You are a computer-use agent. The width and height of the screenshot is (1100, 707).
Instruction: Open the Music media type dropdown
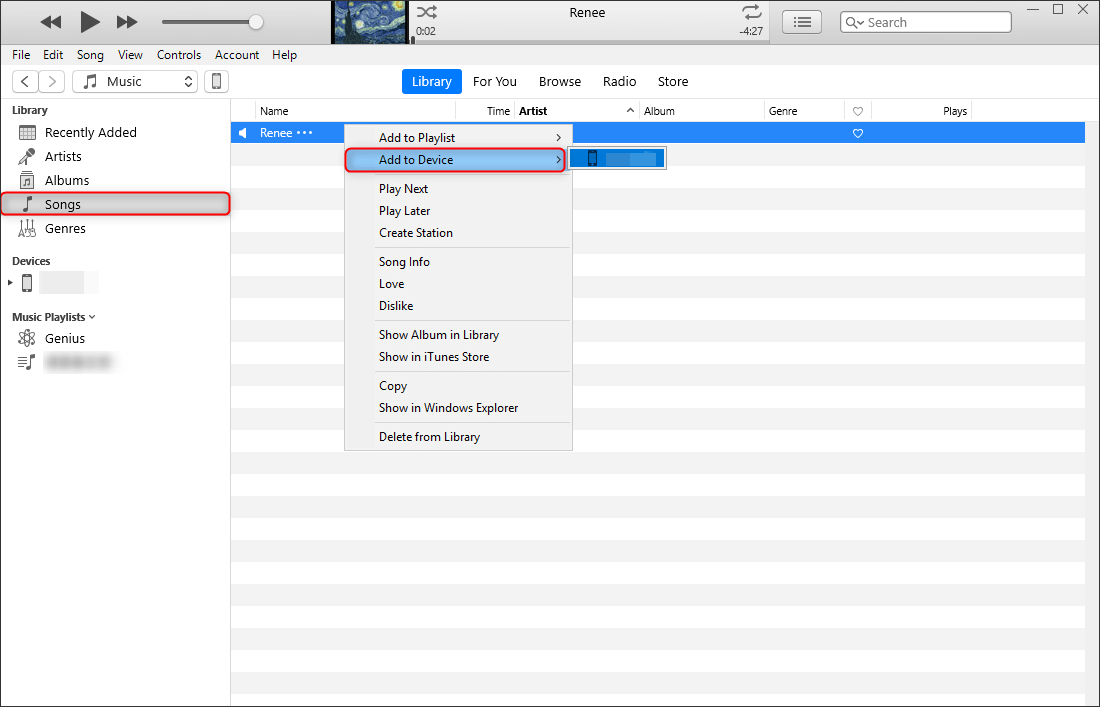(135, 82)
